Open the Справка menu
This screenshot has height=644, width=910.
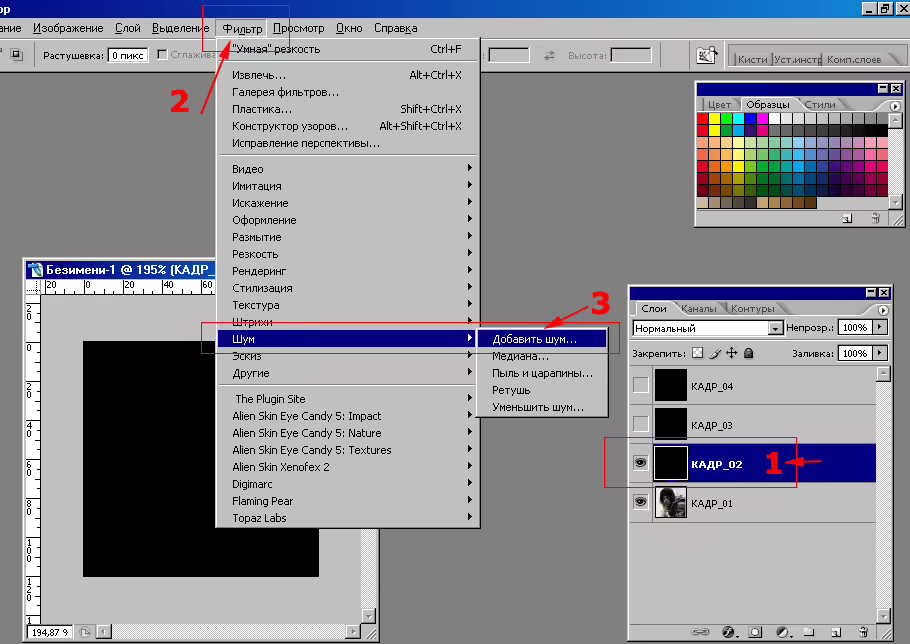[x=395, y=28]
